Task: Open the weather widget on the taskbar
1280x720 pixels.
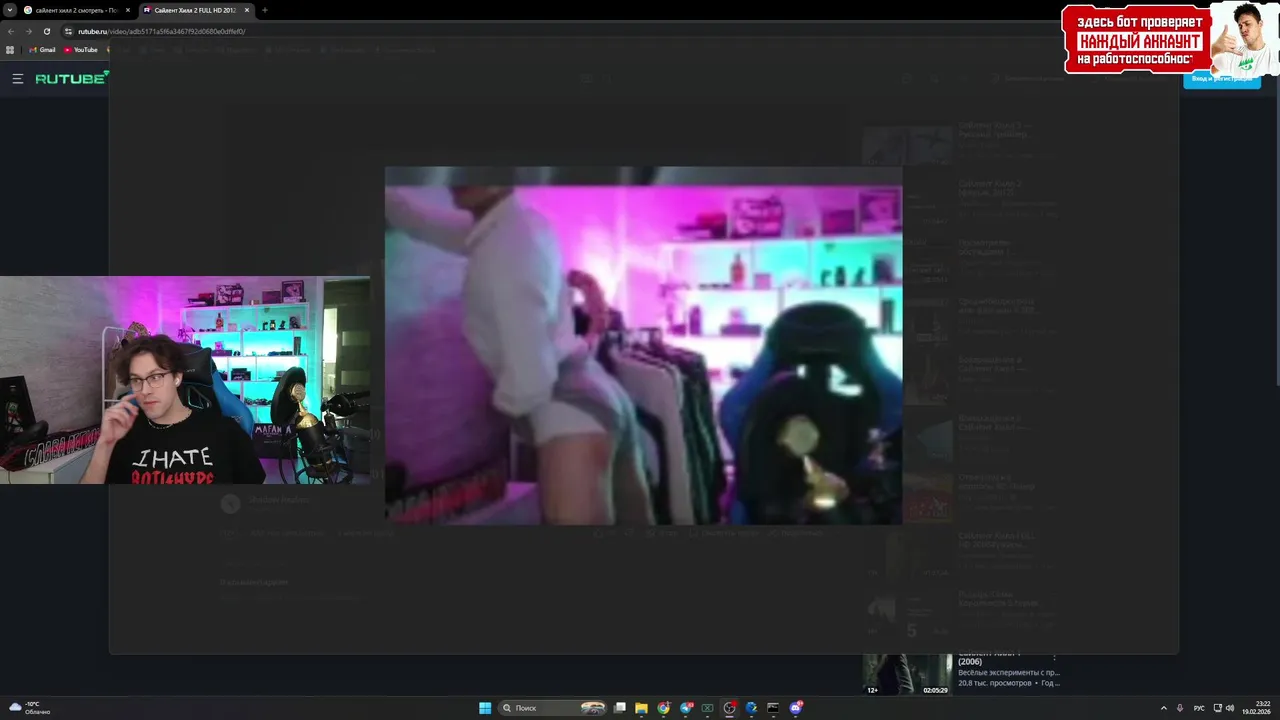Action: pos(30,708)
